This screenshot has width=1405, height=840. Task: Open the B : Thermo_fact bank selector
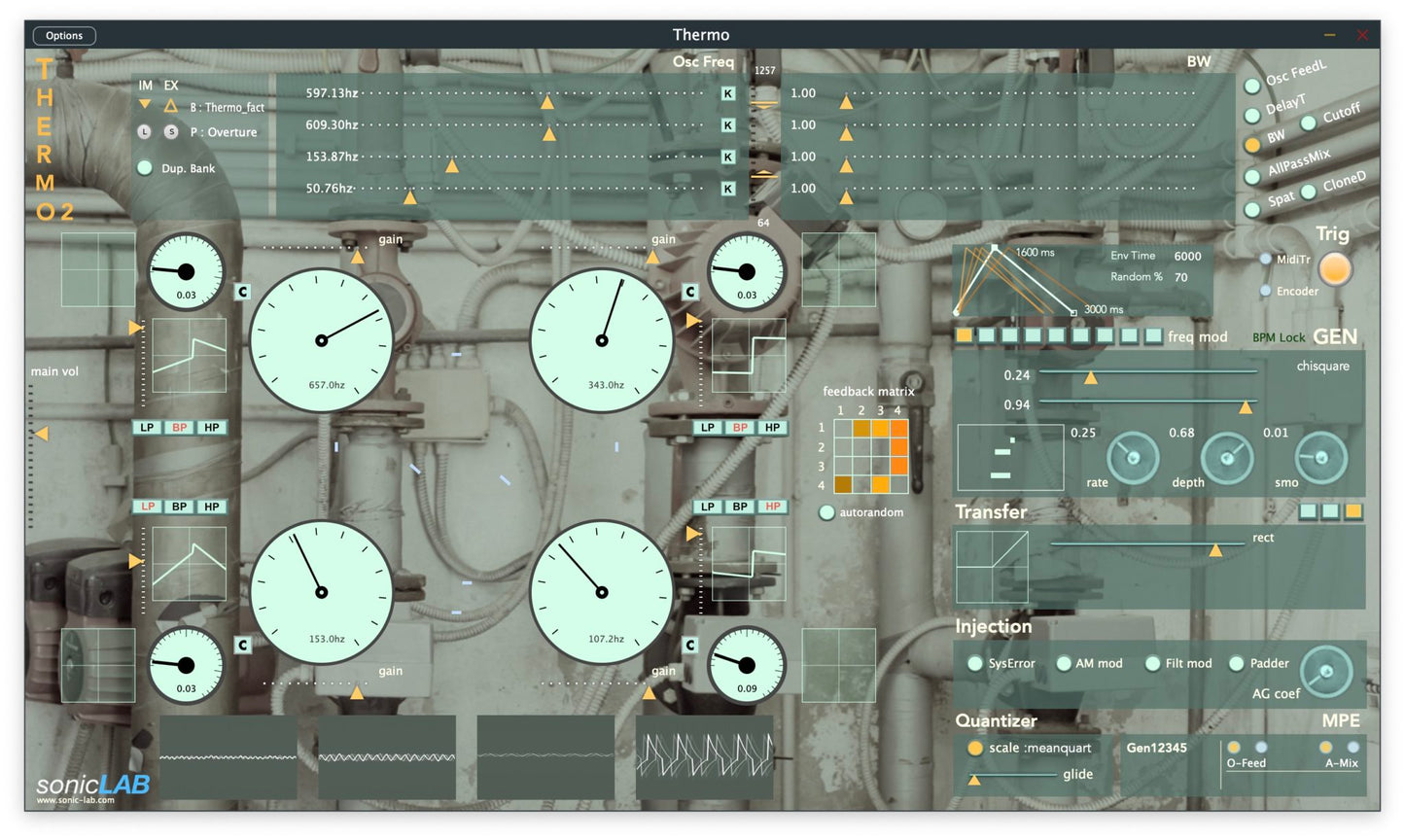[x=227, y=107]
